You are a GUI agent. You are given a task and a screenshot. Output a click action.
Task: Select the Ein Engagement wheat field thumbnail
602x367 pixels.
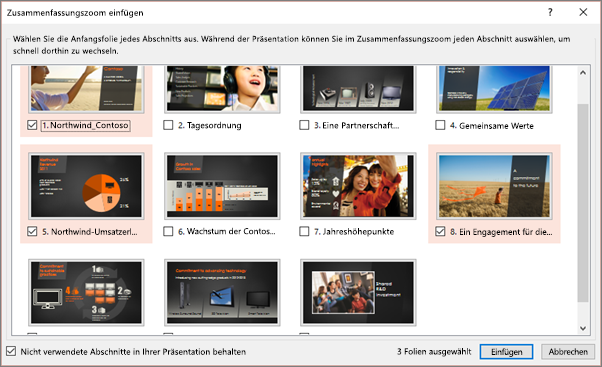click(494, 186)
